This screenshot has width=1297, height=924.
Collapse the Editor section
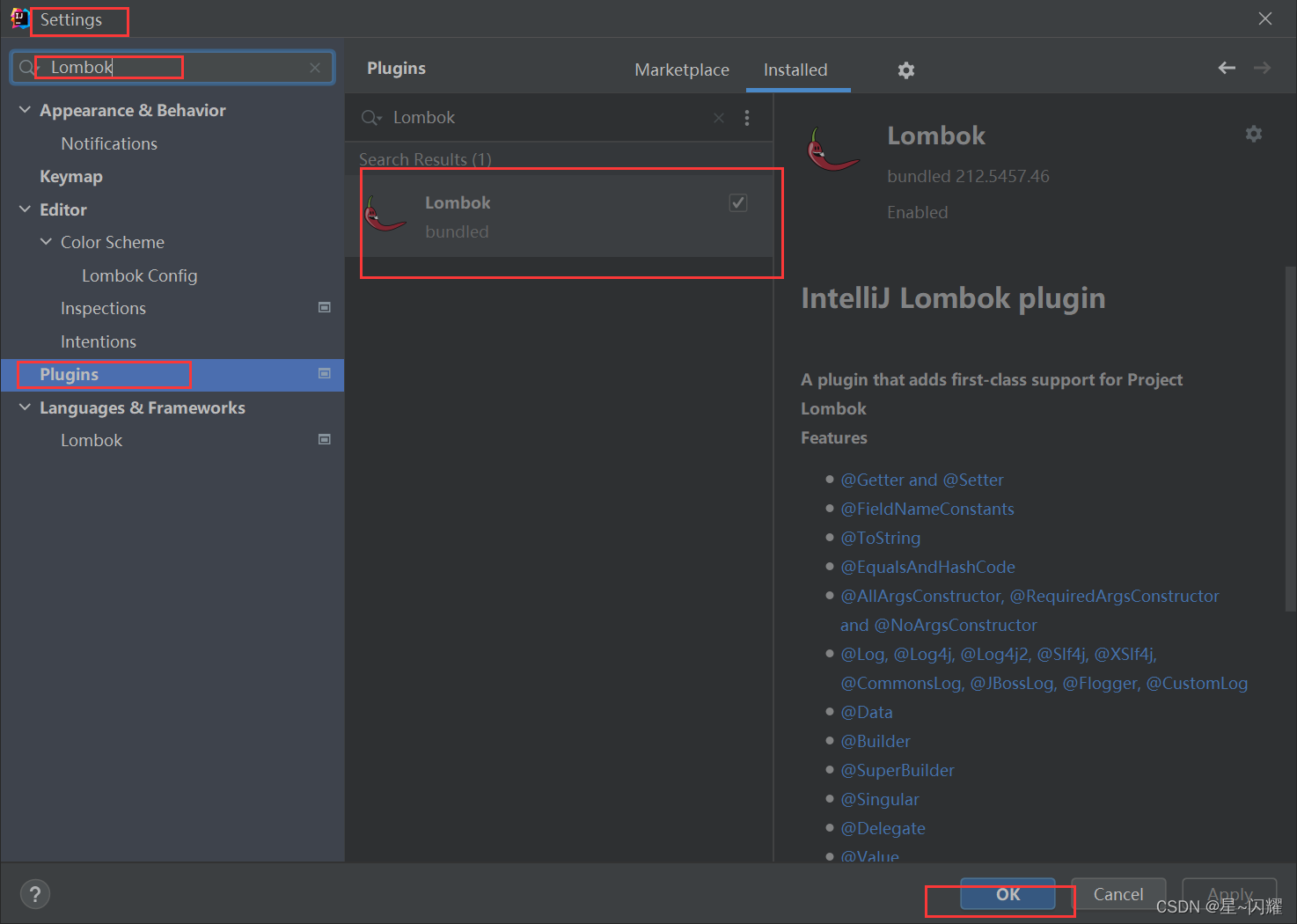click(25, 209)
